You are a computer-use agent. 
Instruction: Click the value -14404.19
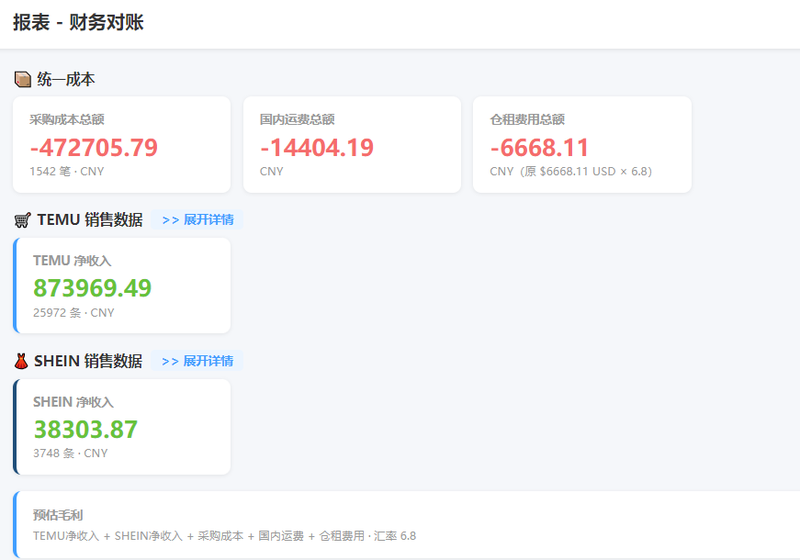coord(317,148)
